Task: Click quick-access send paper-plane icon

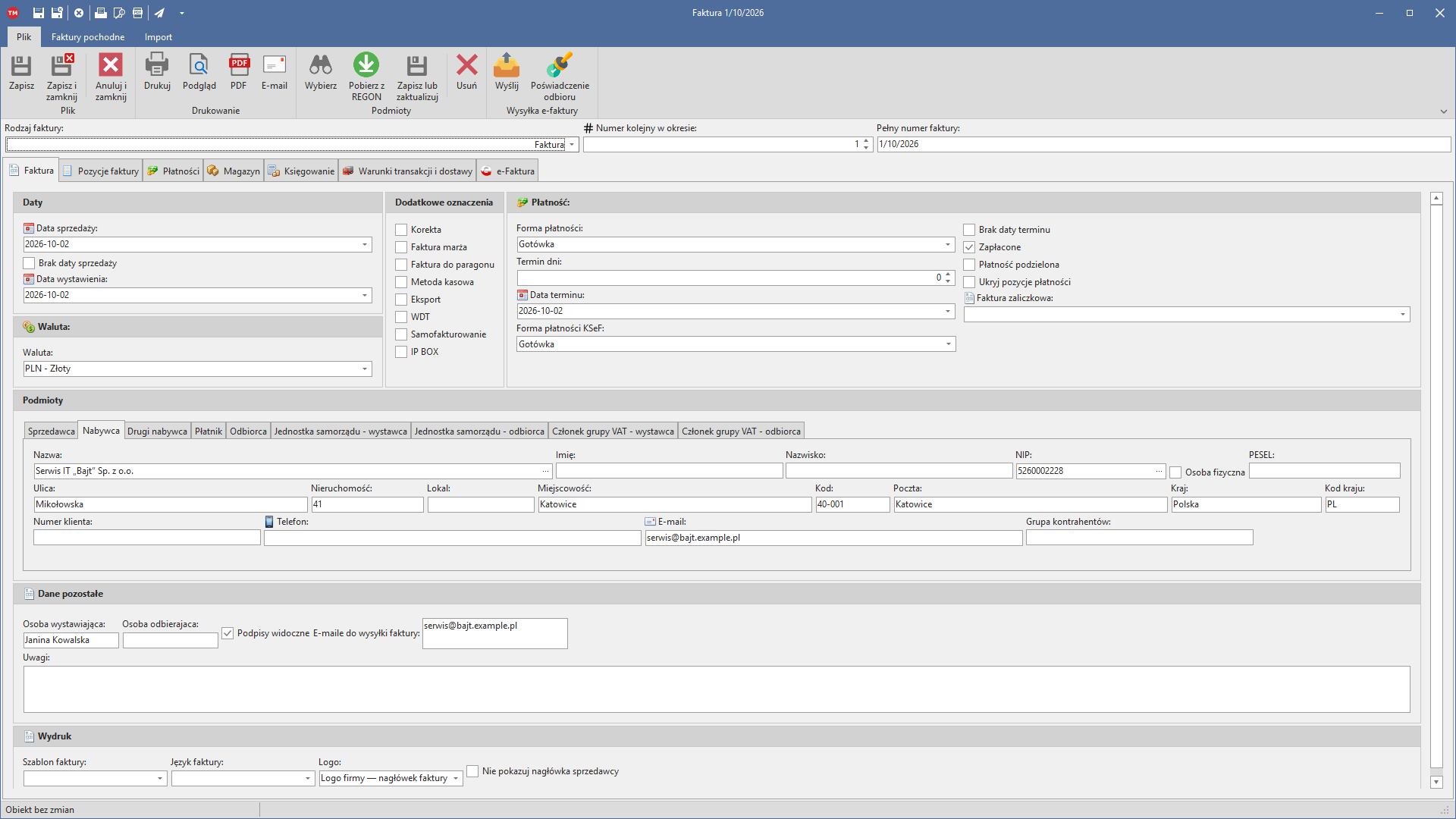Action: tap(159, 13)
